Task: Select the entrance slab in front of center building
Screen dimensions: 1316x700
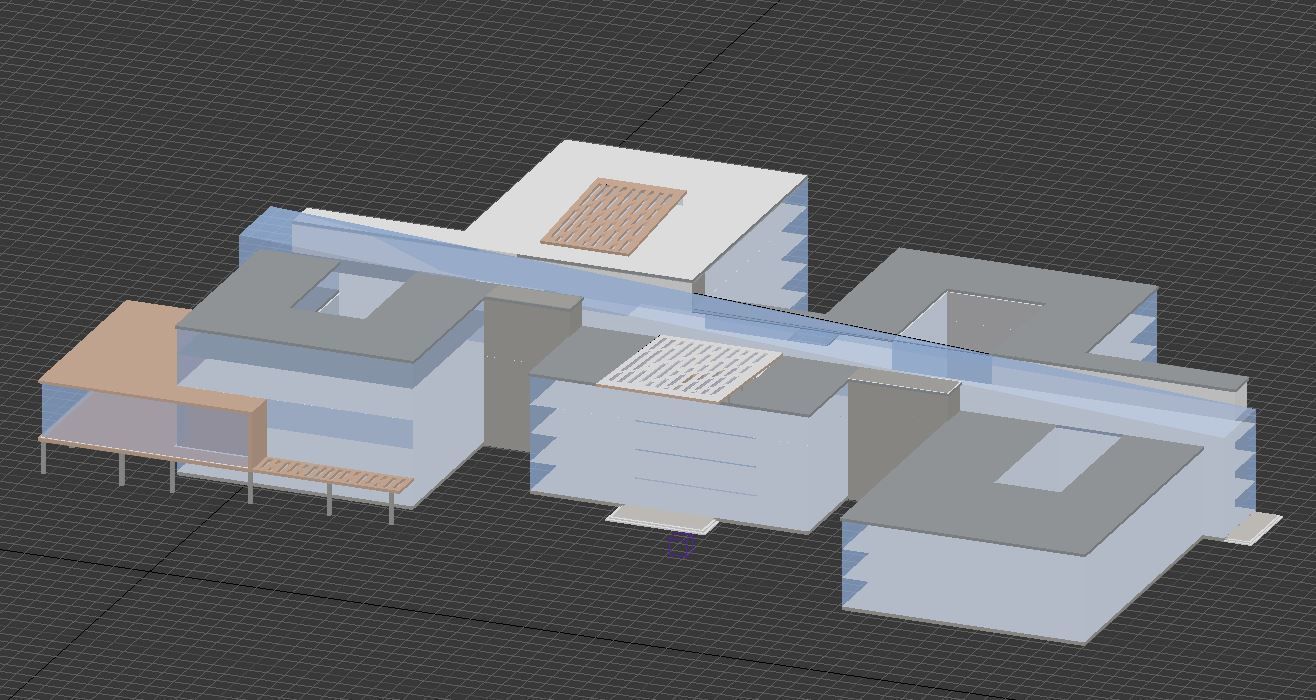Action: (x=662, y=519)
